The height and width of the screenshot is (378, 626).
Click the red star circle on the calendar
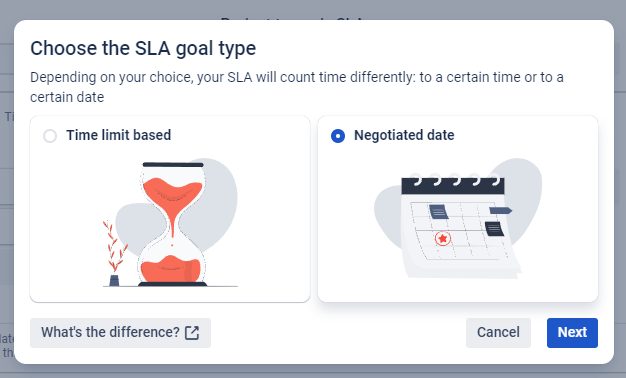click(x=442, y=239)
